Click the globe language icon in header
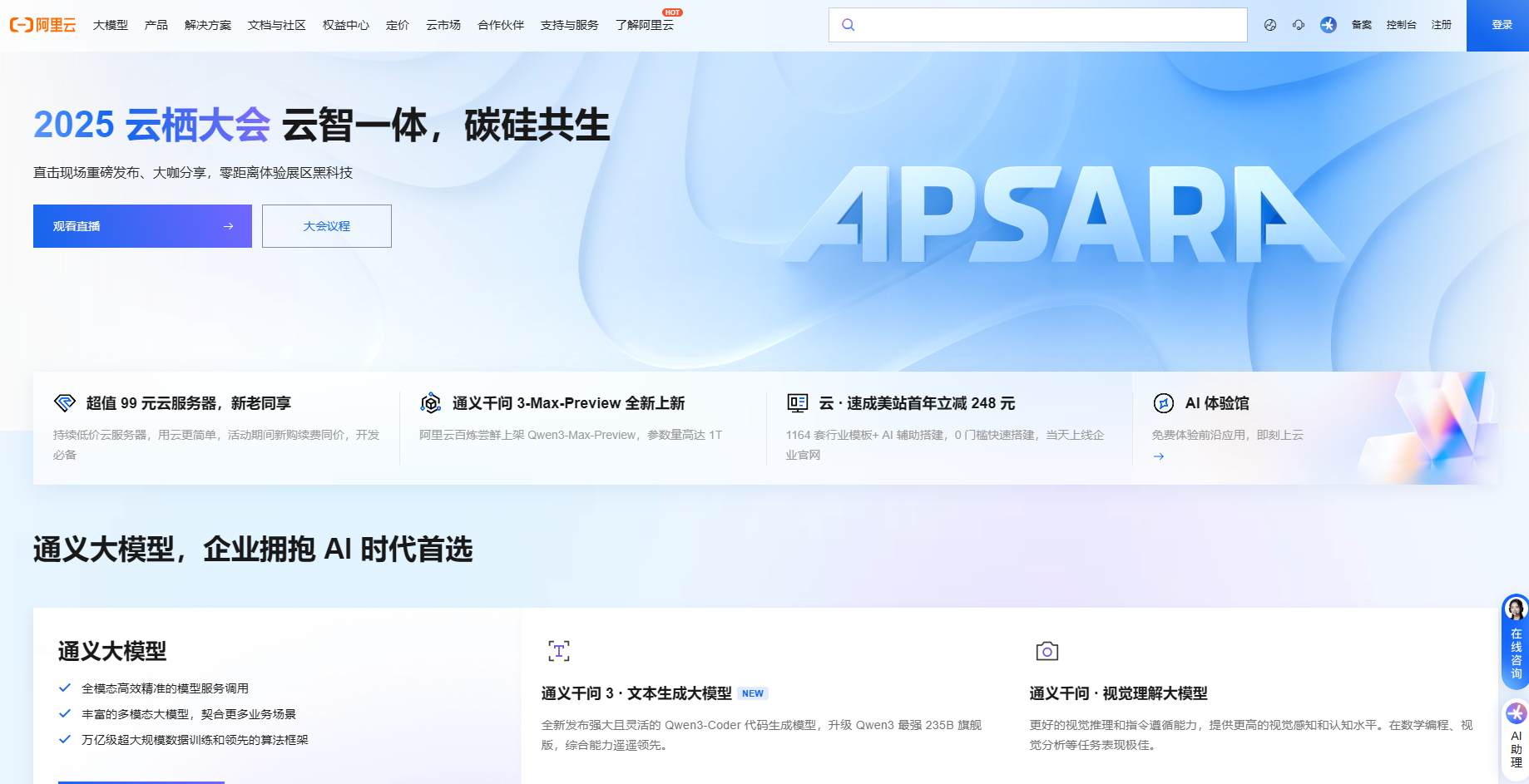 pyautogui.click(x=1269, y=25)
